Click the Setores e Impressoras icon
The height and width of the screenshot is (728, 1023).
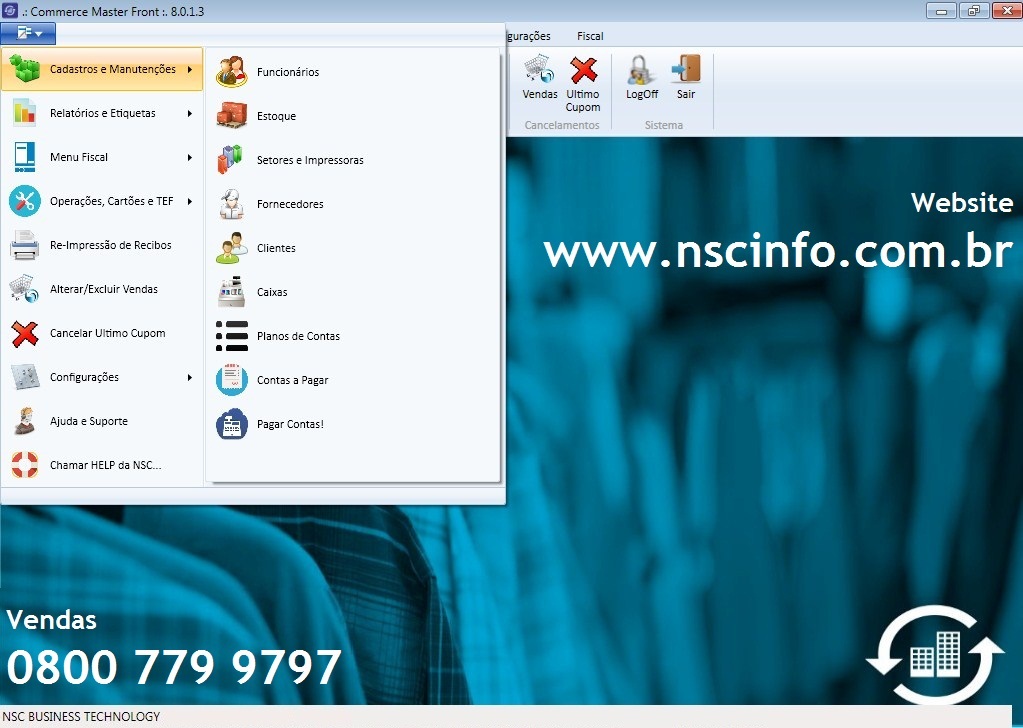tap(230, 160)
